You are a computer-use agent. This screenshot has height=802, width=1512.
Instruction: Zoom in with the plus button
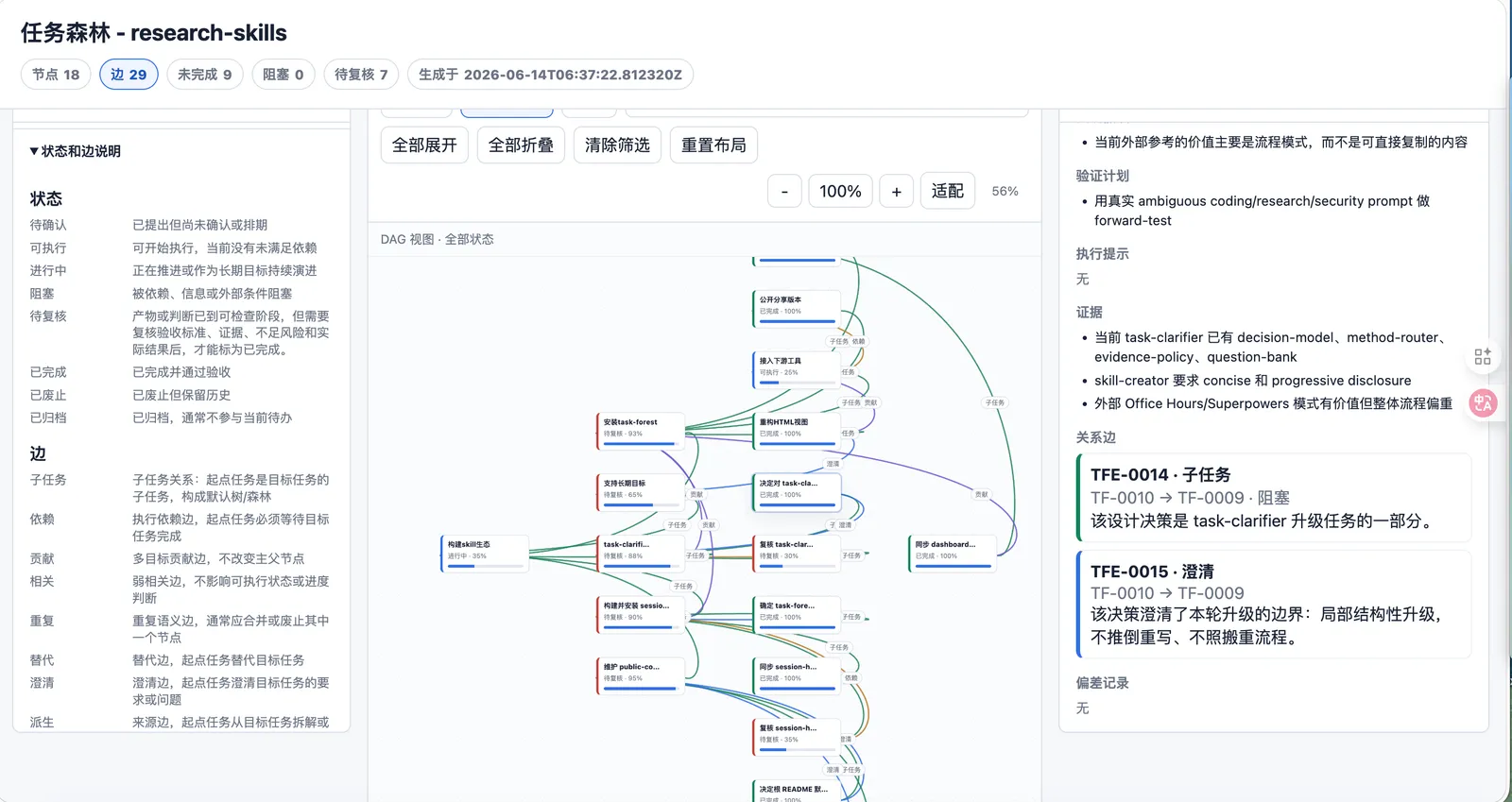coord(897,192)
